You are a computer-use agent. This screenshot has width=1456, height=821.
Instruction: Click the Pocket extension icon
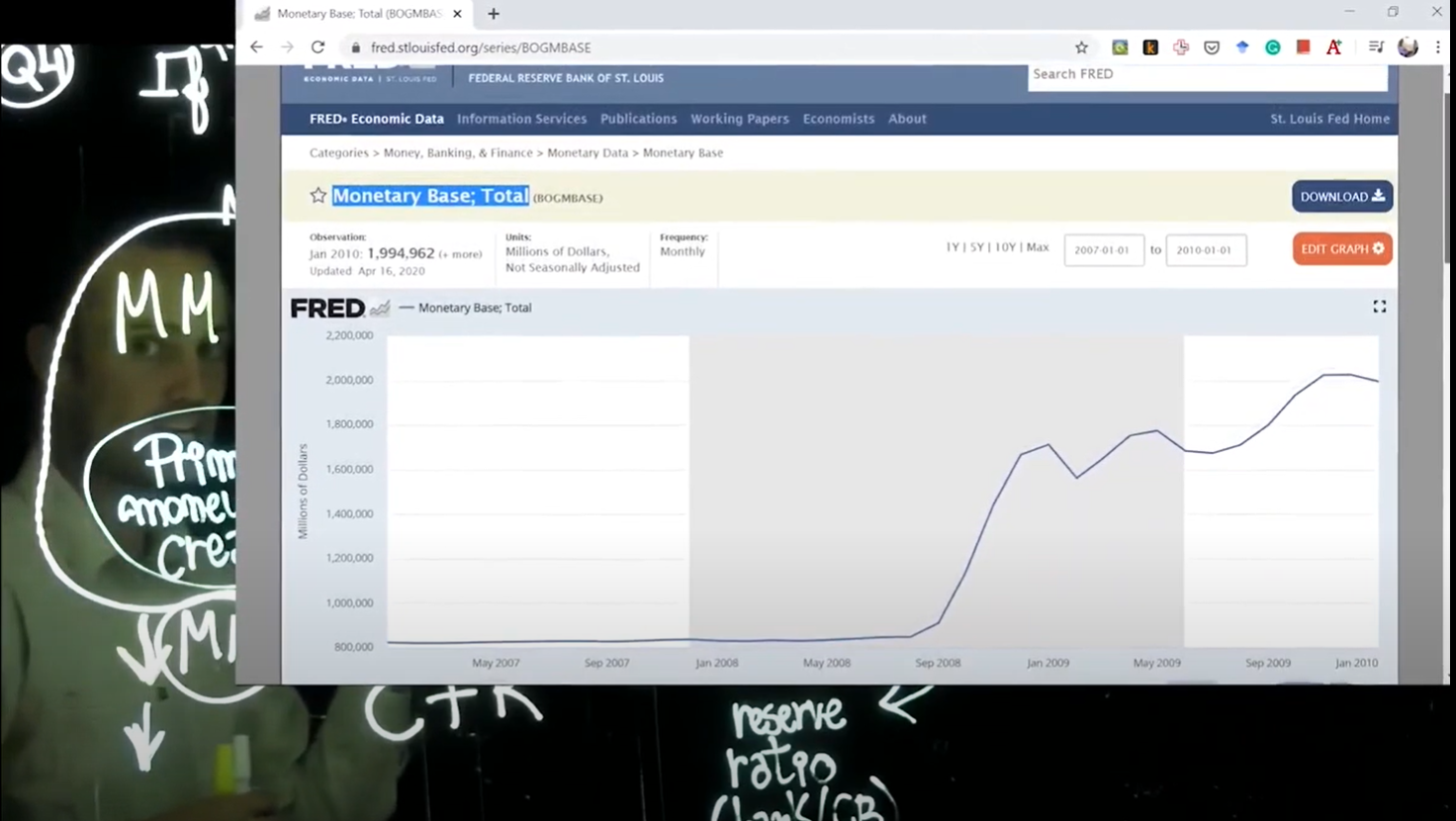pos(1212,47)
